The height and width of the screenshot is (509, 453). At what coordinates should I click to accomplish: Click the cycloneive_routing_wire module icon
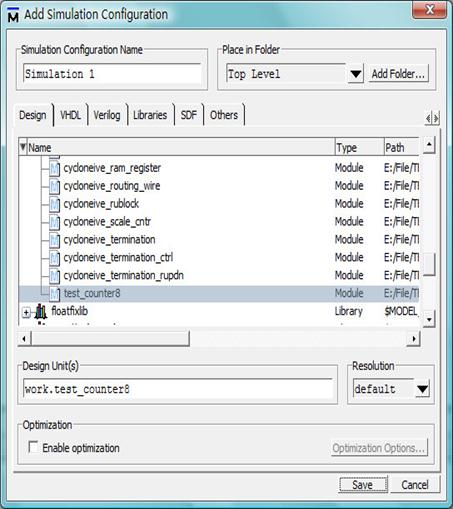[x=54, y=186]
